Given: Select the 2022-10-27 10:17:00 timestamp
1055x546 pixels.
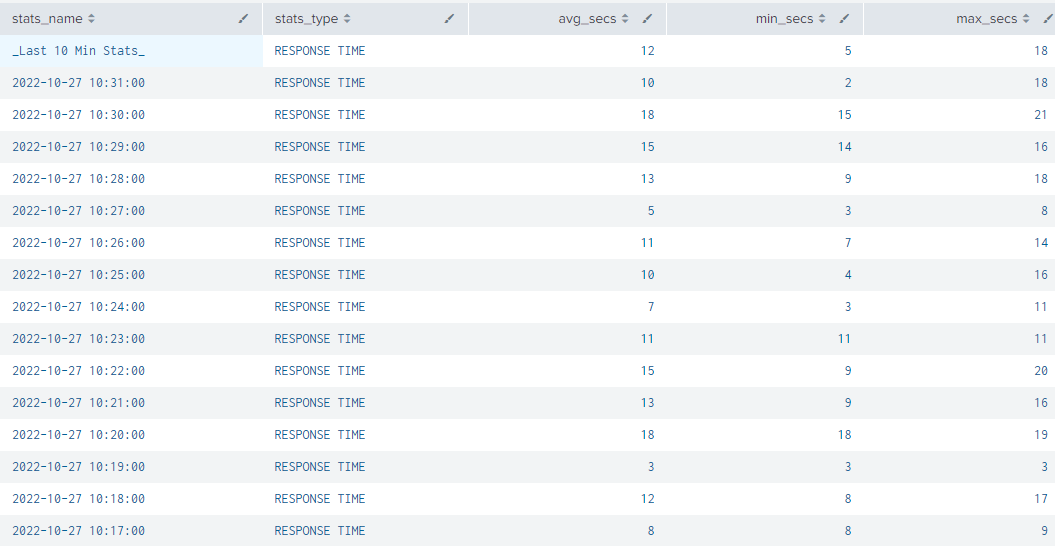Looking at the screenshot, I should [78, 531].
